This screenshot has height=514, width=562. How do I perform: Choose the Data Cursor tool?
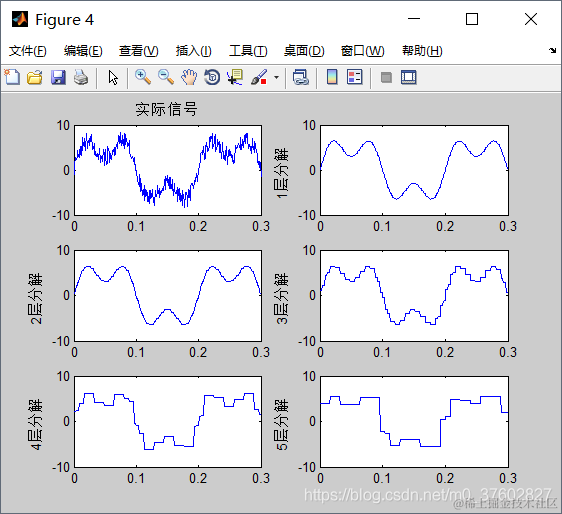point(235,77)
